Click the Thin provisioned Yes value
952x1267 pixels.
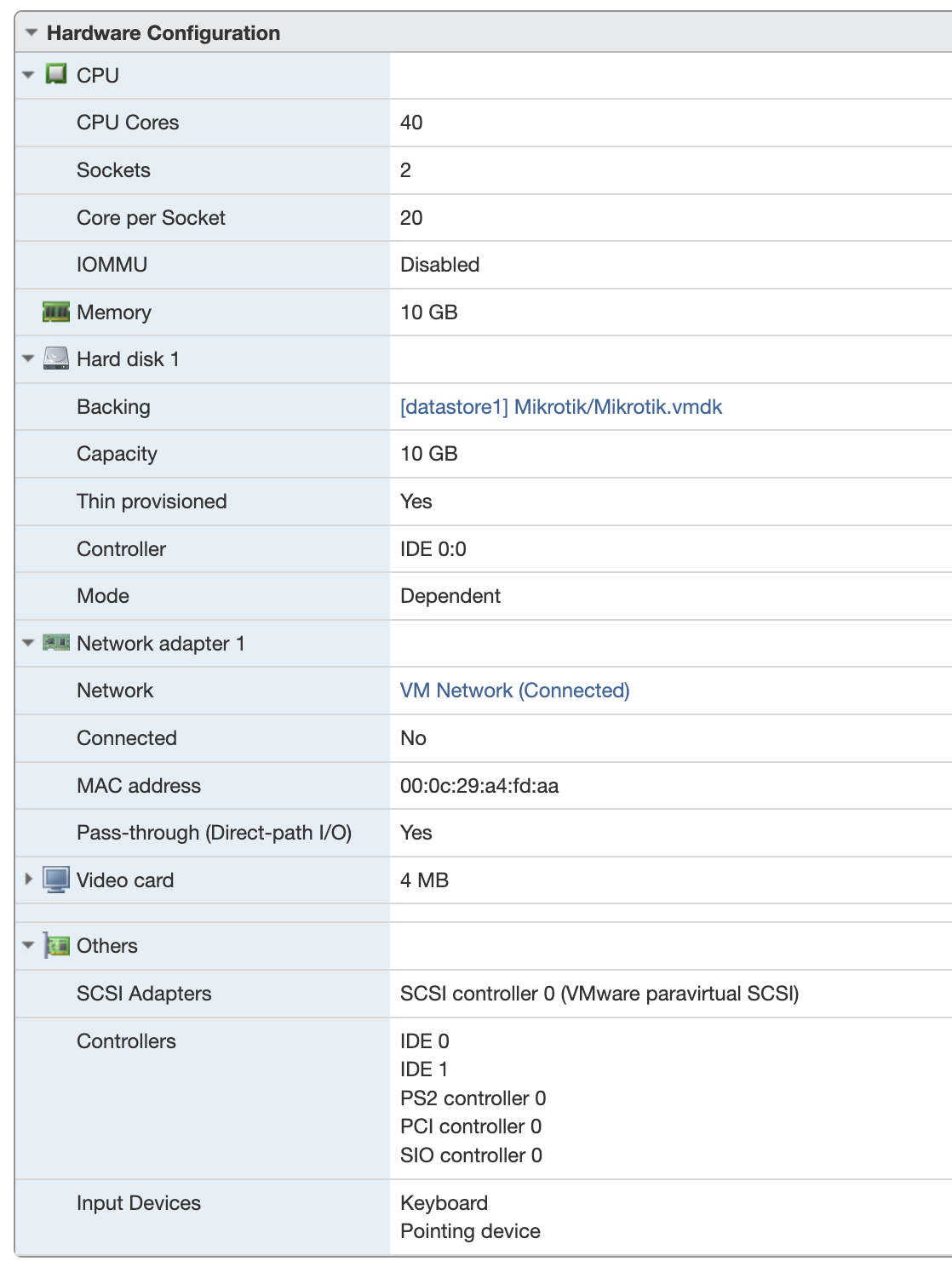tap(416, 501)
